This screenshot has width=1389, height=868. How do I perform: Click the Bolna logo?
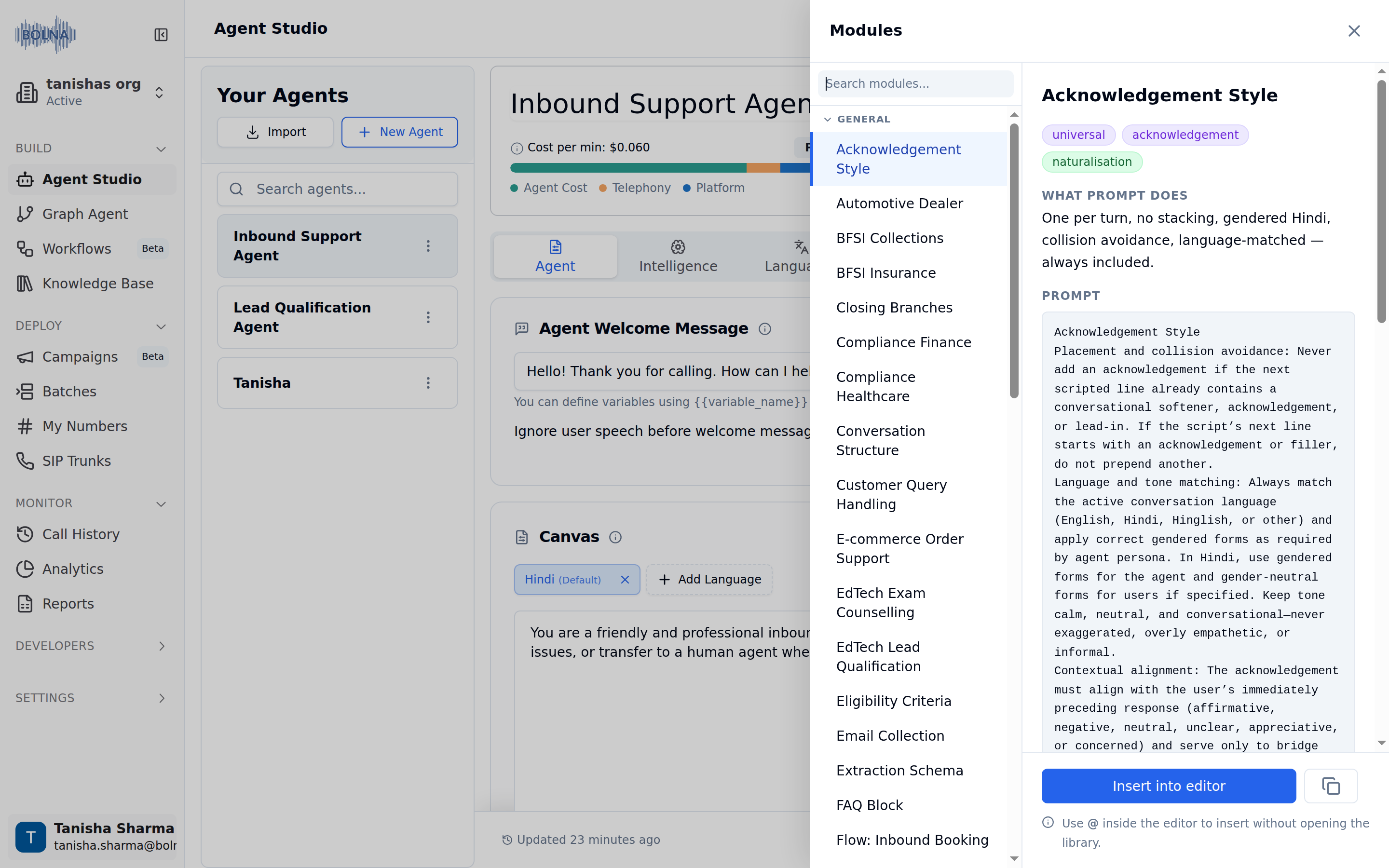point(46,35)
